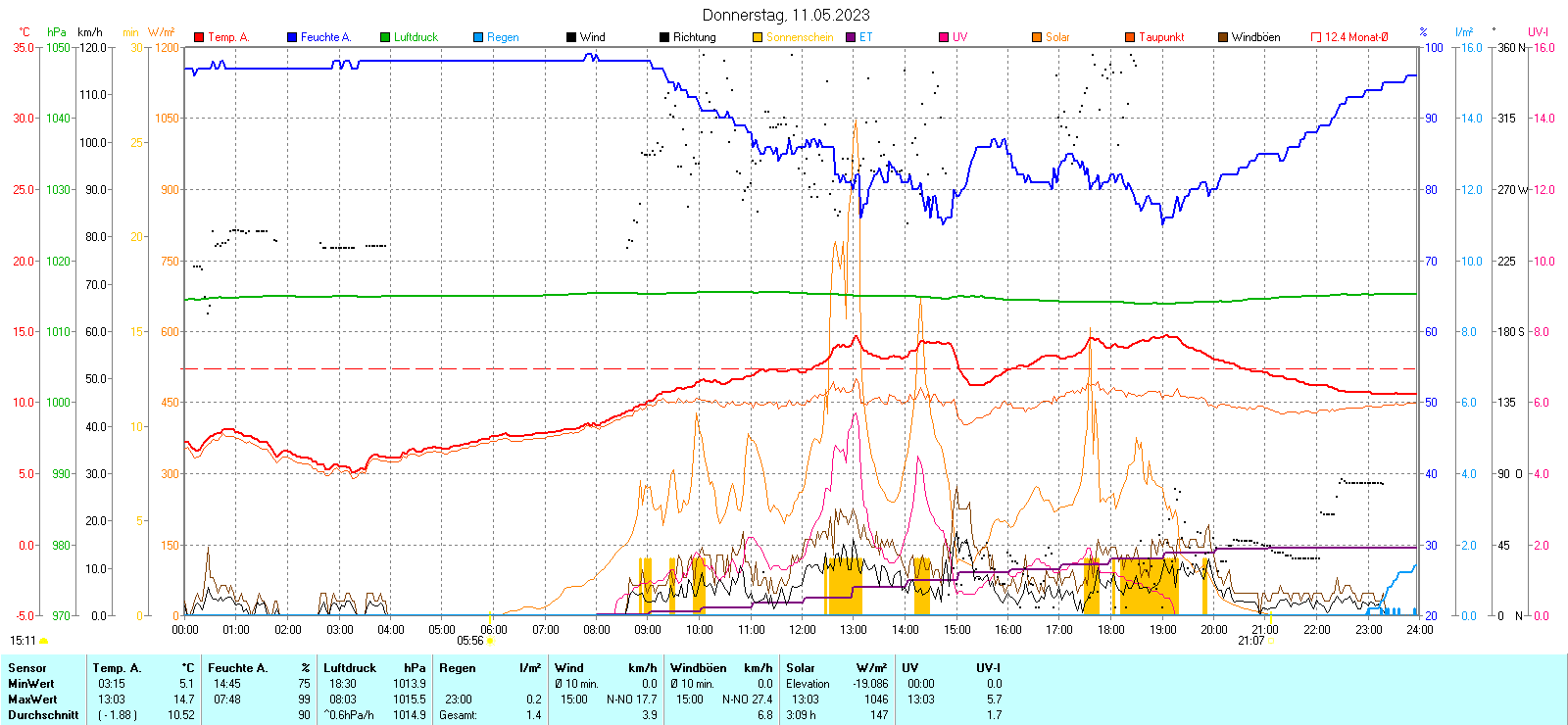The height and width of the screenshot is (725, 1568).
Task: Click the magenta UV legend square
Action: (x=944, y=37)
